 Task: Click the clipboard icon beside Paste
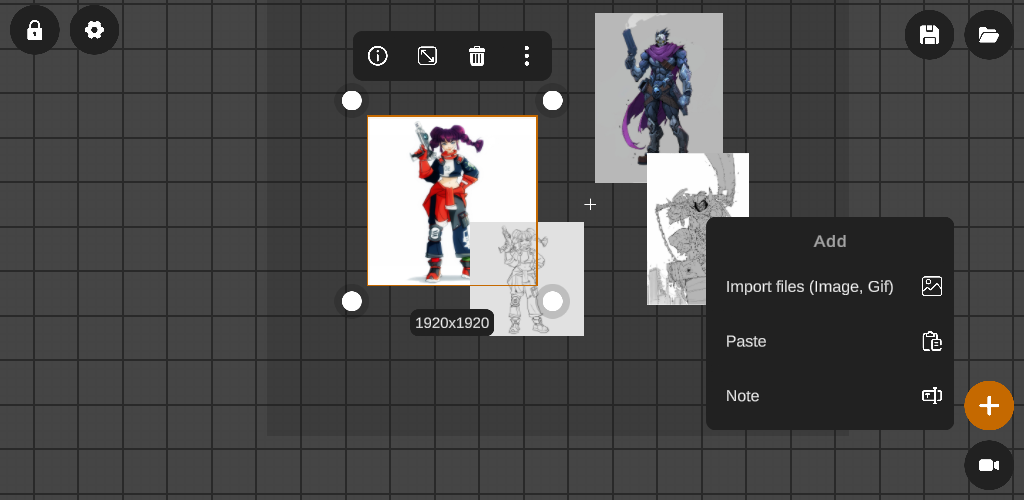(932, 341)
